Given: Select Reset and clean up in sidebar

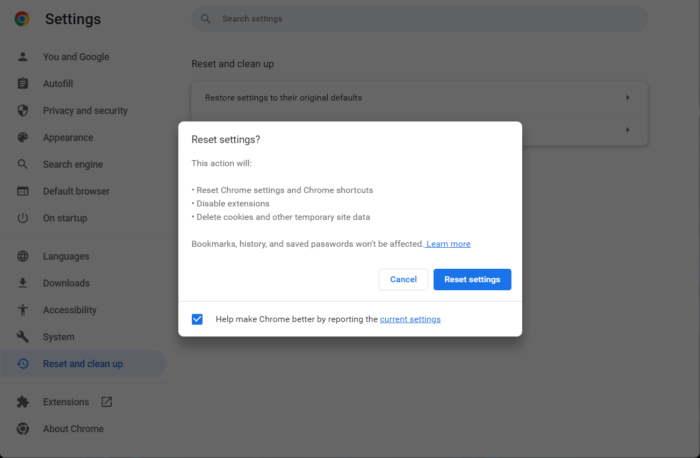Looking at the screenshot, I should pyautogui.click(x=83, y=364).
